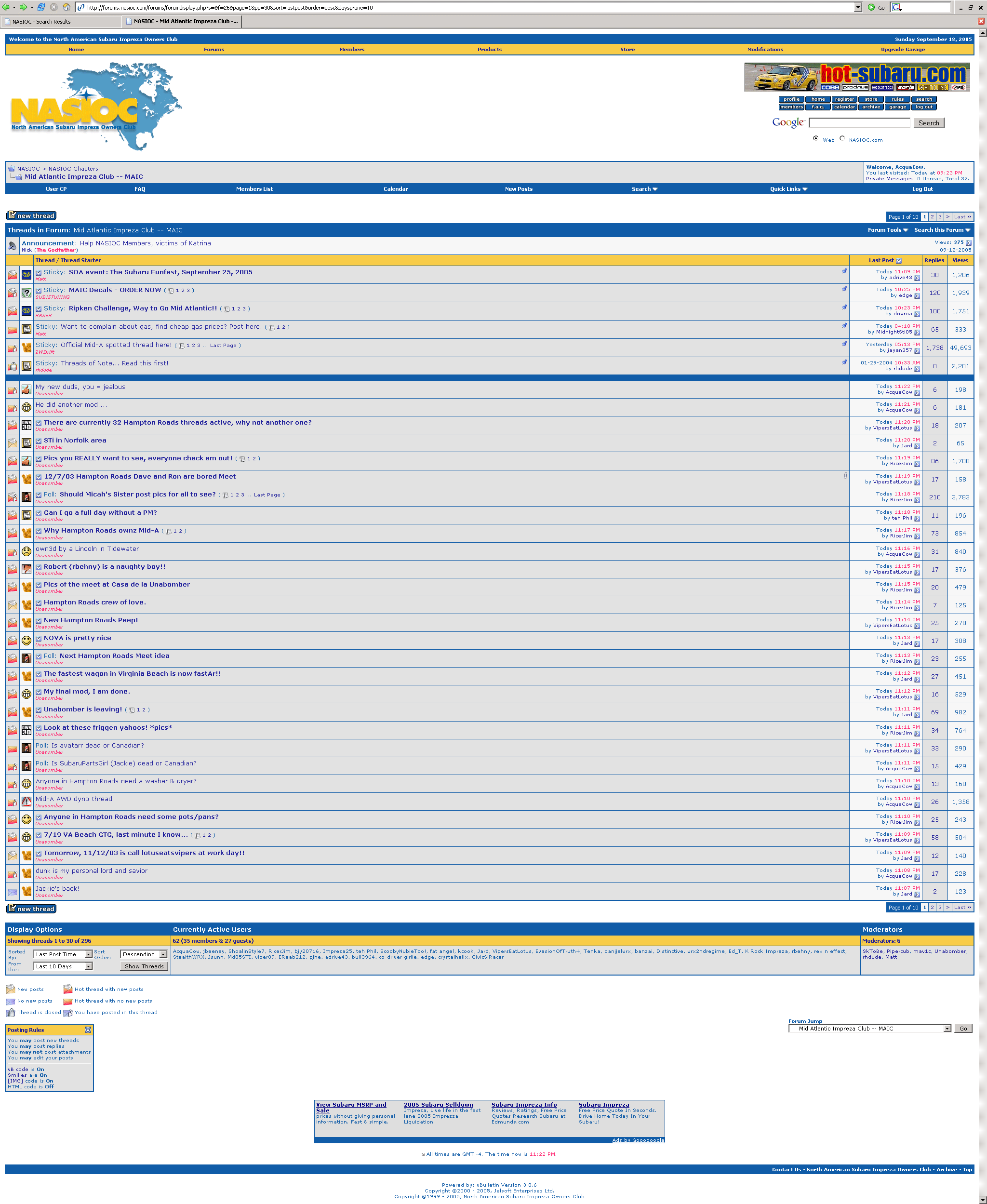Expand the Quick Links menu
Image resolution: width=987 pixels, height=1204 pixels.
788,189
